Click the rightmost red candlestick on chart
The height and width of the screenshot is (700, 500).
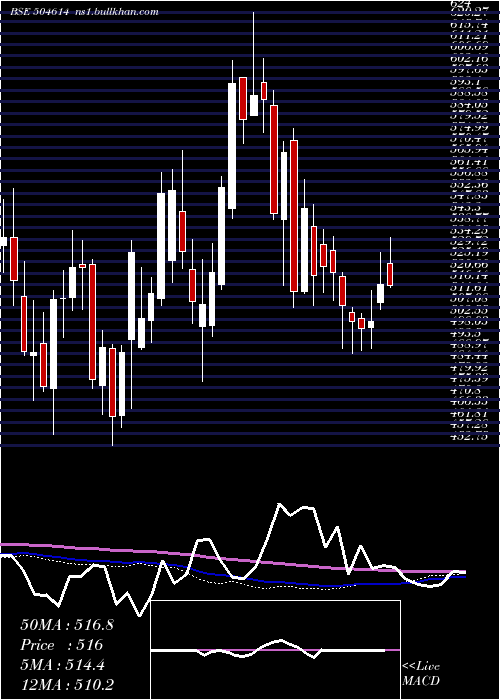click(390, 274)
